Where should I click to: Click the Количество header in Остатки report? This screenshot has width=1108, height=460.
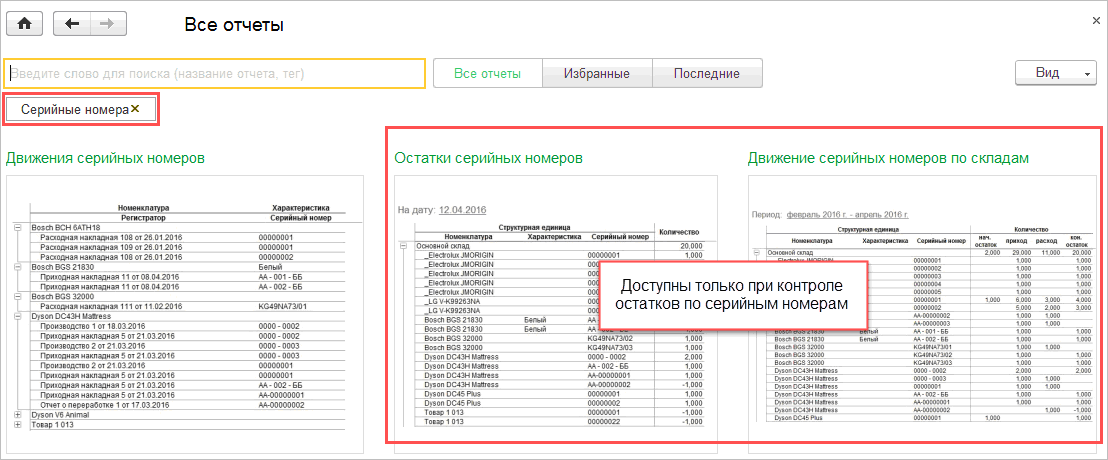click(x=679, y=232)
